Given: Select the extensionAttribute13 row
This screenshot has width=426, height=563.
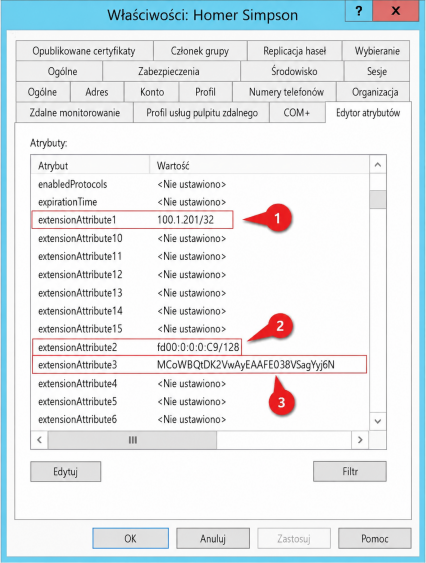Looking at the screenshot, I should click(x=200, y=293).
